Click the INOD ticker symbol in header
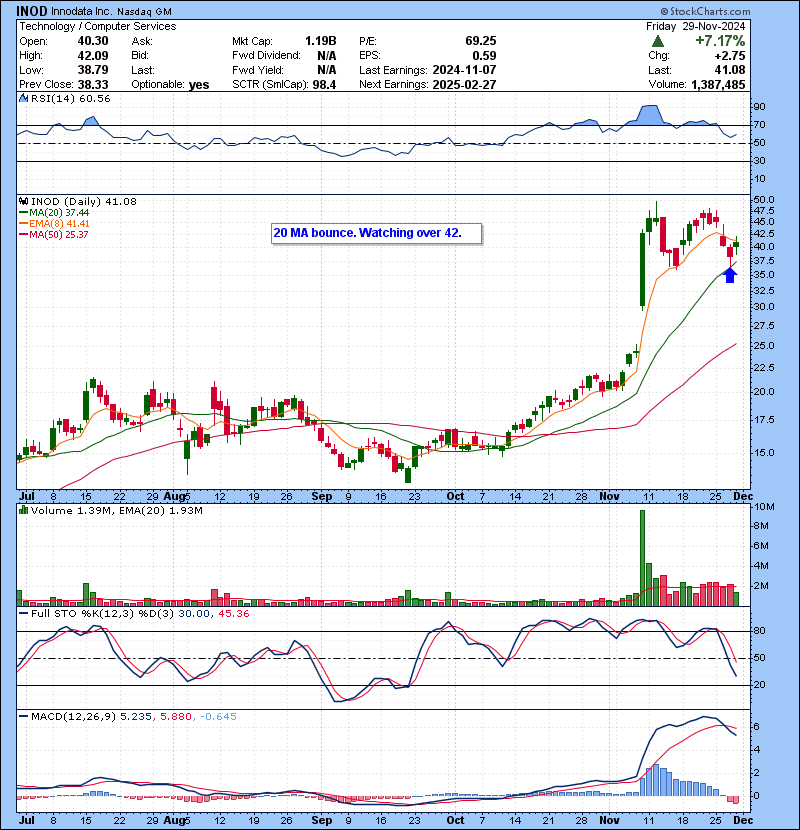The height and width of the screenshot is (830, 800). point(31,11)
